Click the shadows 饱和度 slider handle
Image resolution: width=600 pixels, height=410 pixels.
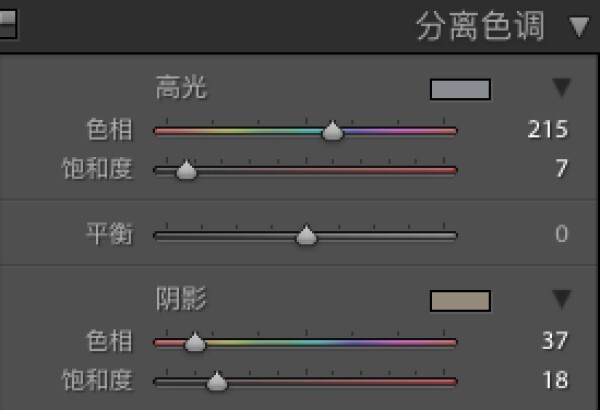(x=217, y=381)
